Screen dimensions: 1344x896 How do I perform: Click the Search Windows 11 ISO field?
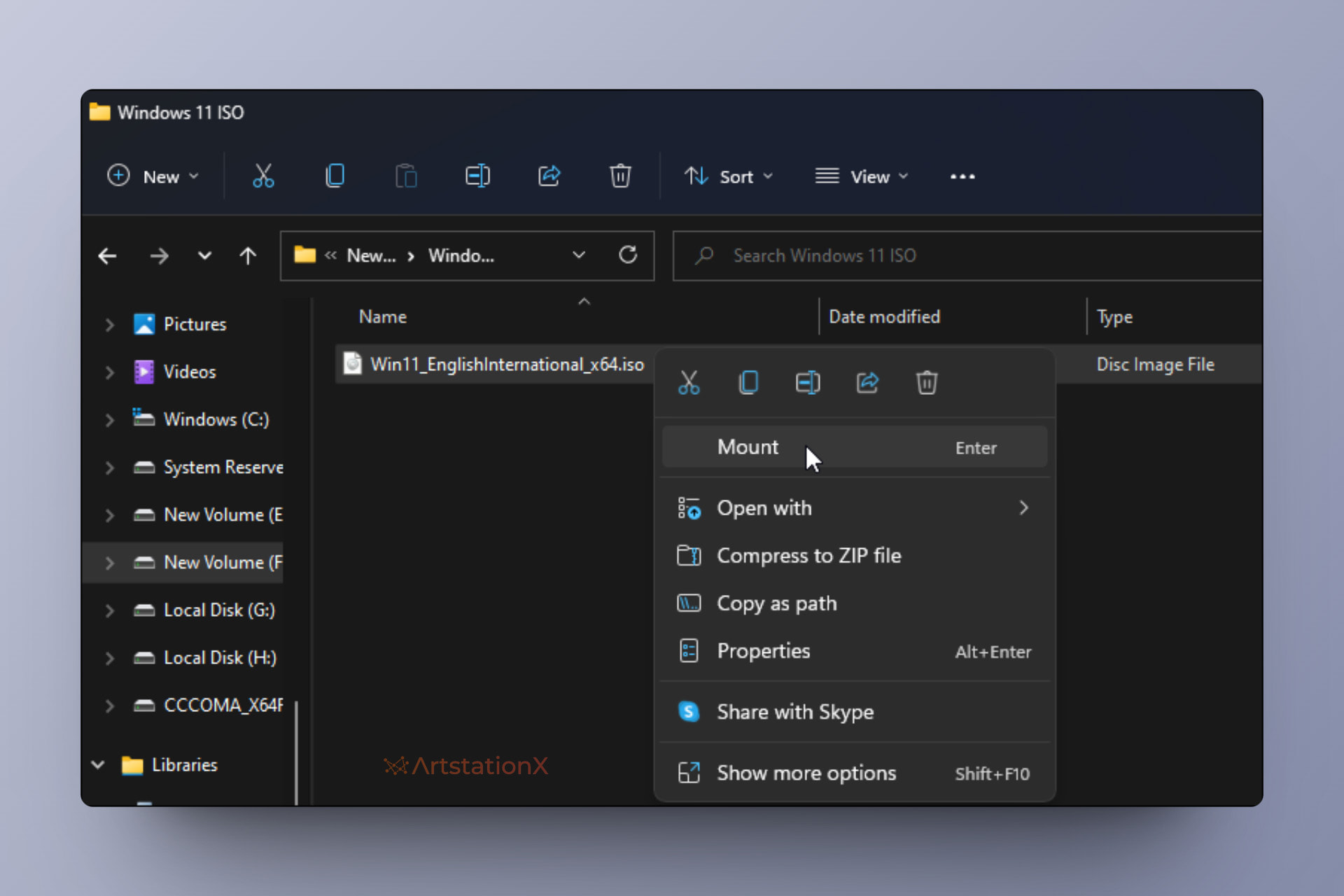tap(967, 255)
